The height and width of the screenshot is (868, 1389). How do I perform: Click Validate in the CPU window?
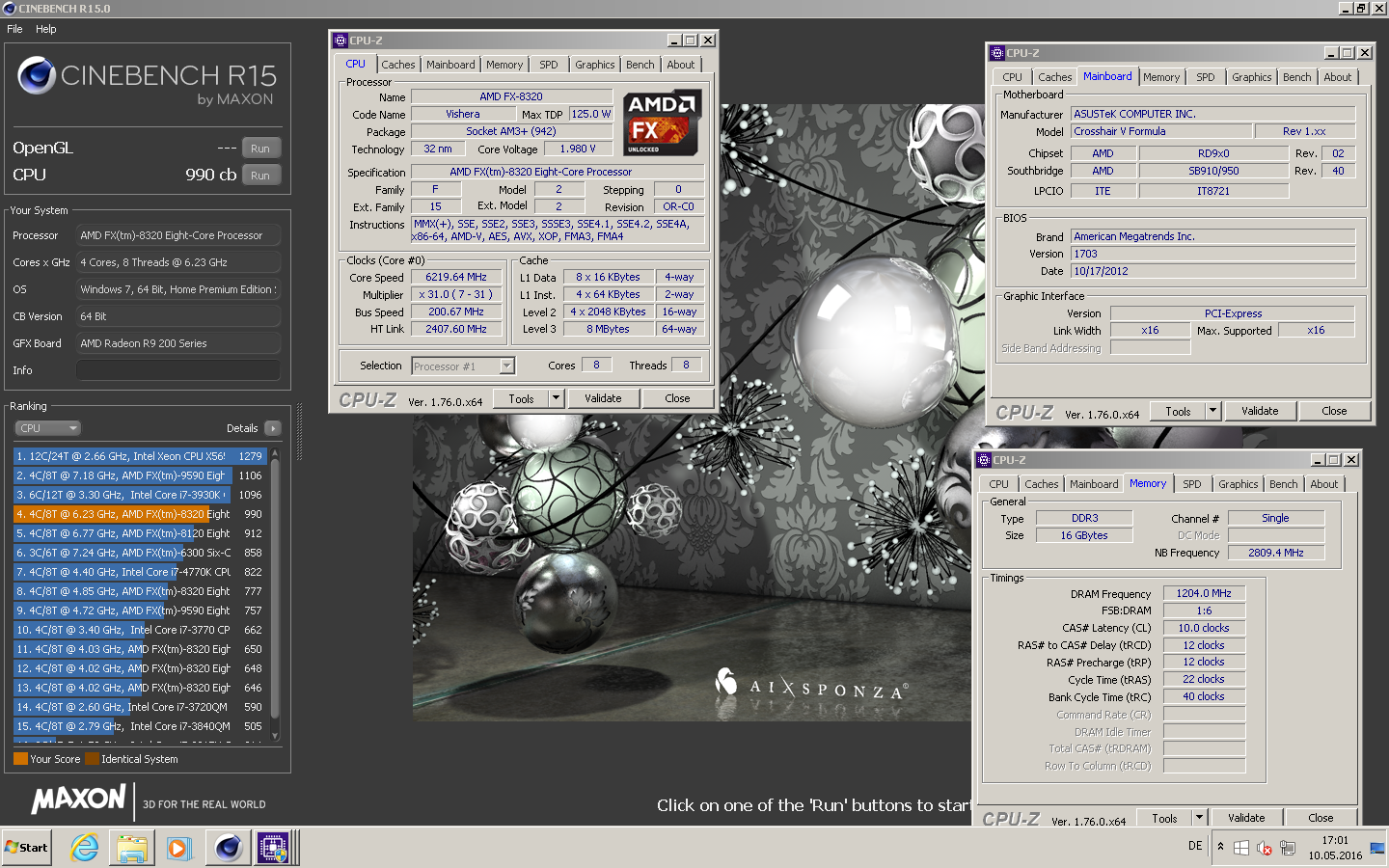[x=603, y=398]
